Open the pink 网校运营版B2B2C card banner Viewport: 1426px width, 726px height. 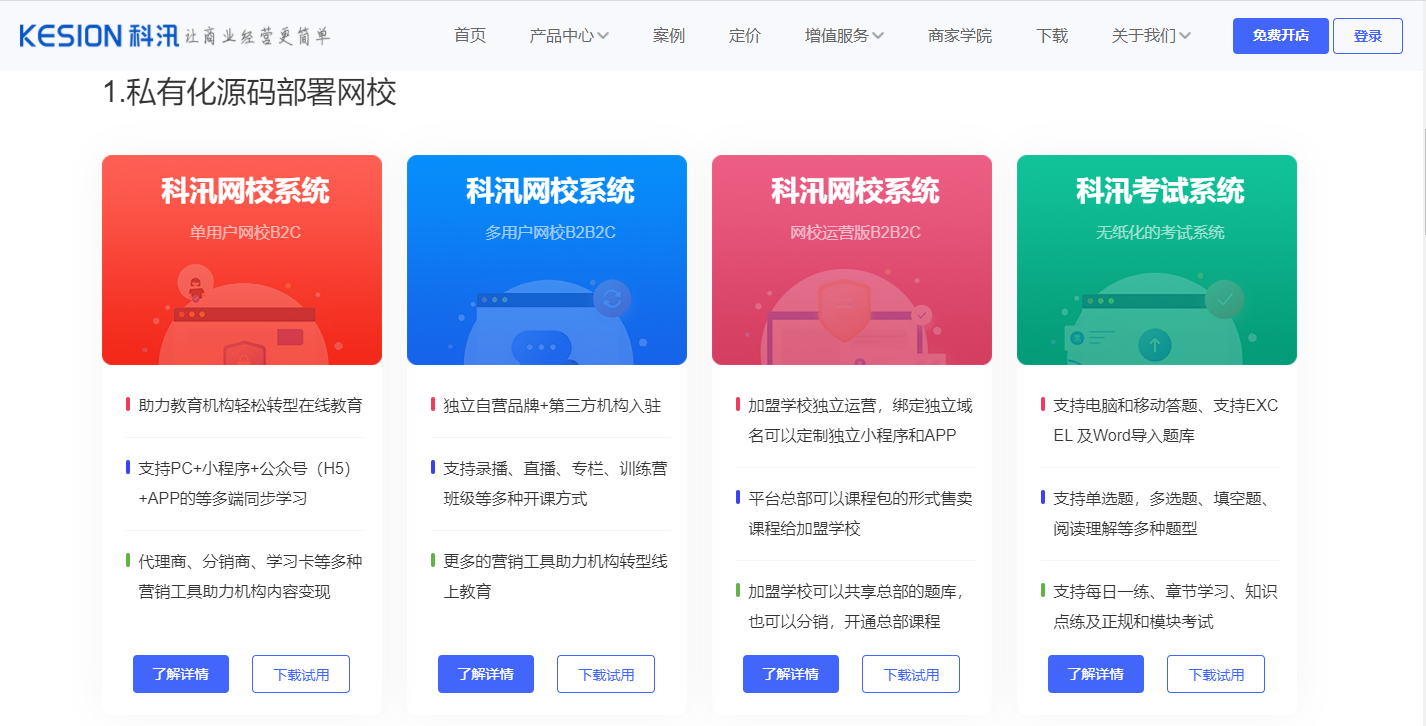click(852, 260)
